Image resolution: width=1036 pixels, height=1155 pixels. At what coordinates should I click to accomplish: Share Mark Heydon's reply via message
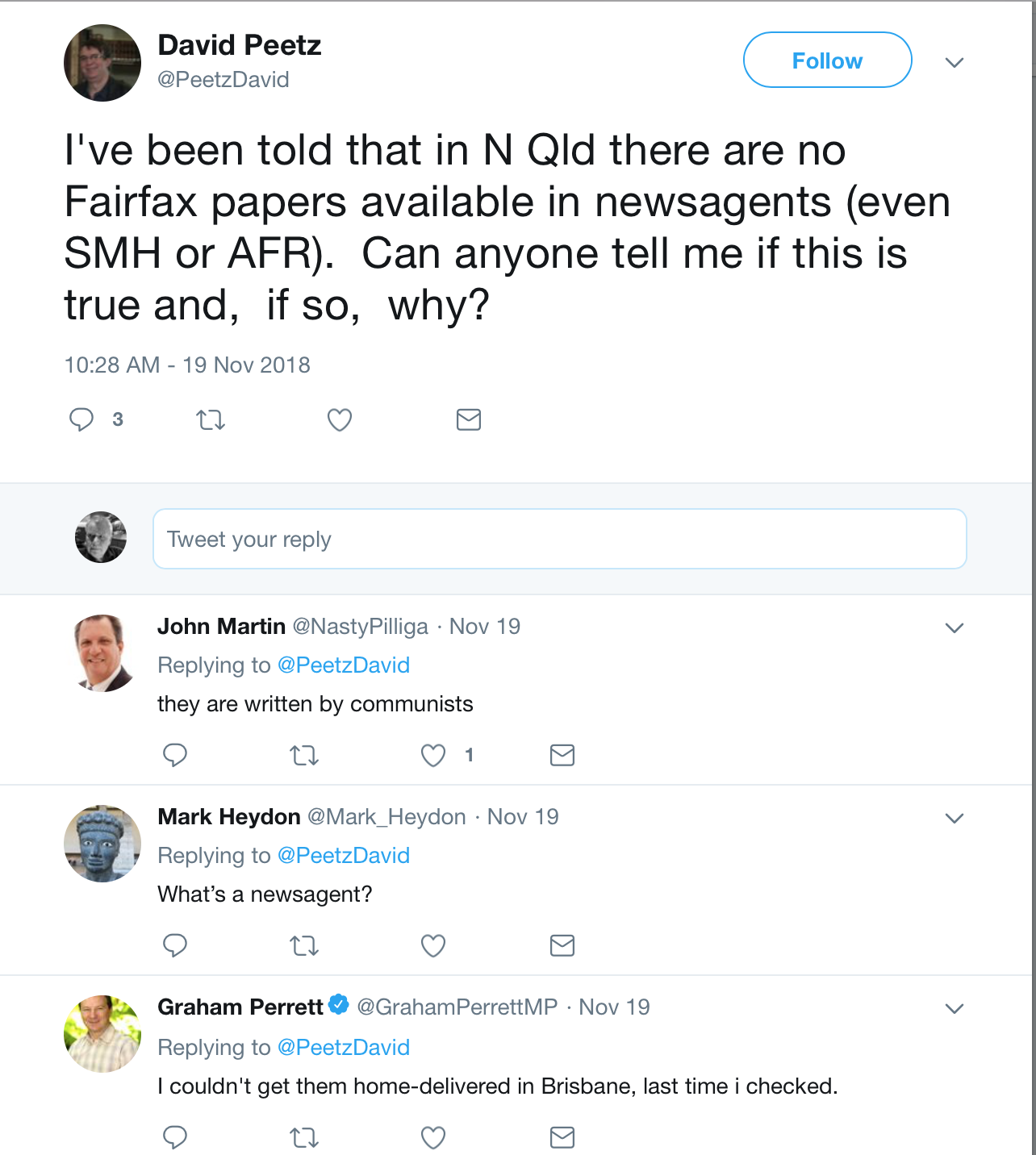coord(562,945)
